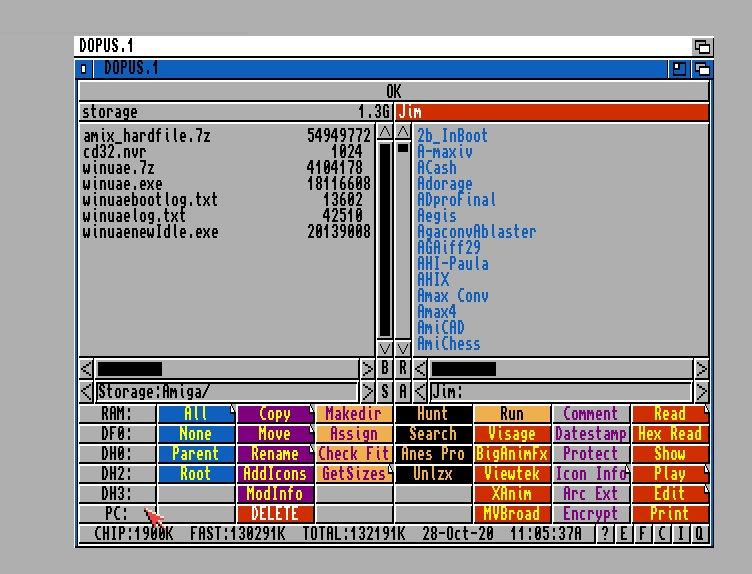Image resolution: width=752 pixels, height=574 pixels.
Task: Click the Play button
Action: [x=670, y=474]
